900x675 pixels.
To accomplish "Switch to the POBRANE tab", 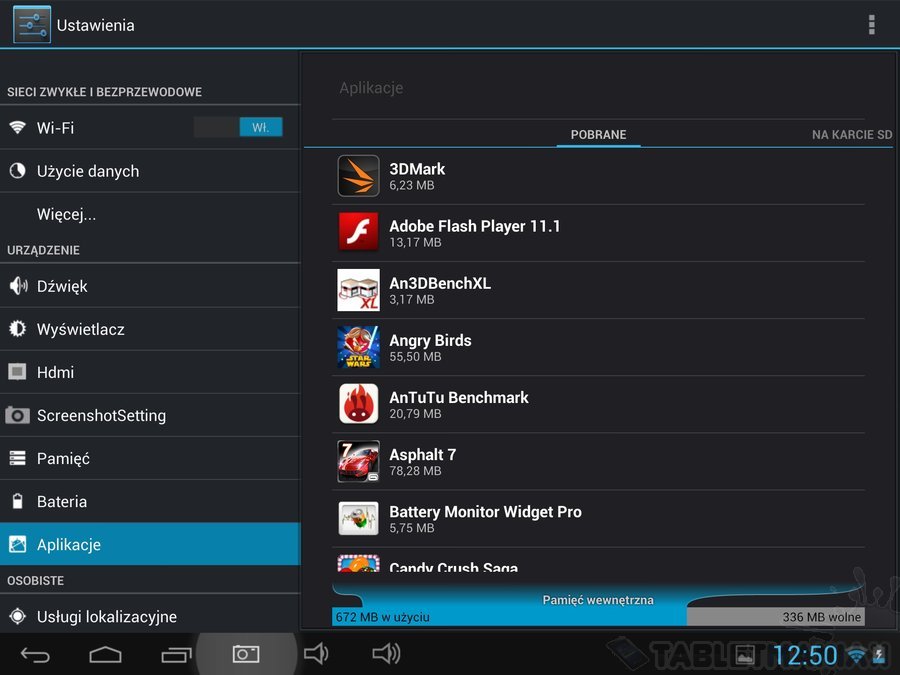I will [598, 135].
